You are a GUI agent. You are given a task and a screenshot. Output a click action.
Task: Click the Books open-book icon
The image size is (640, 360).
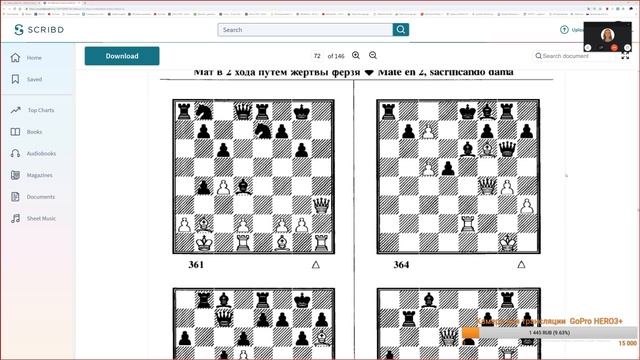pos(16,132)
